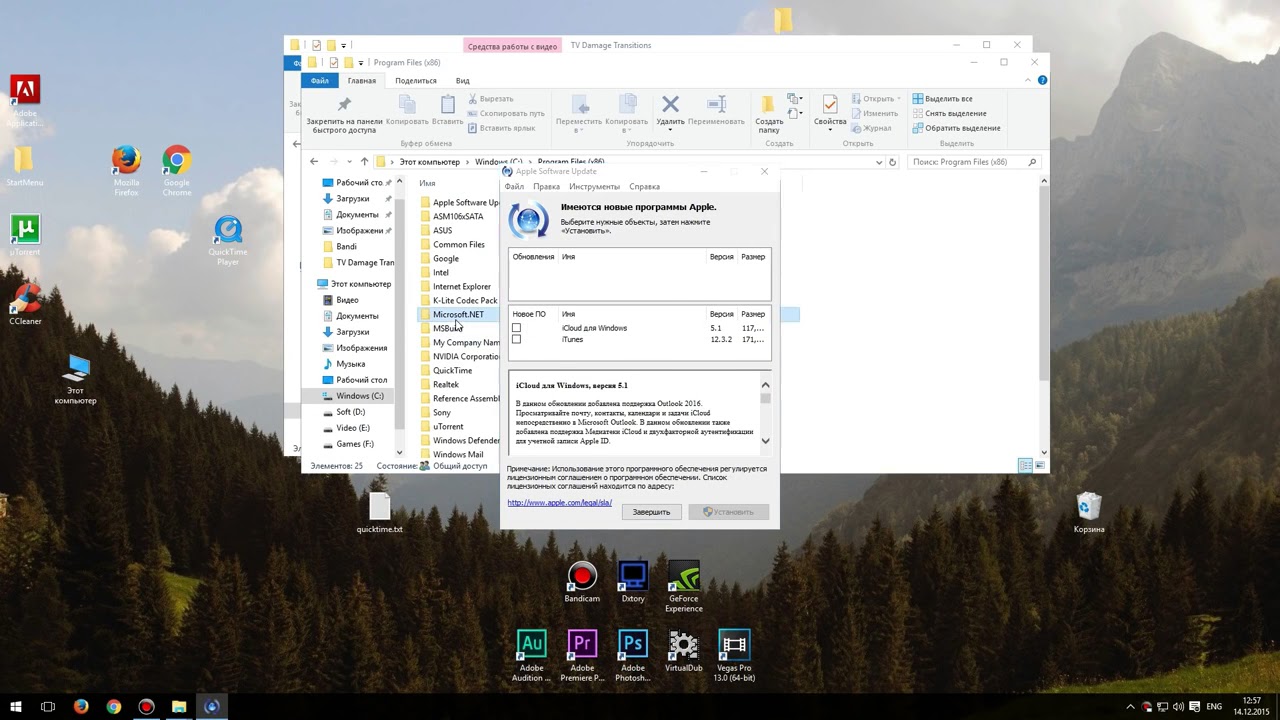Open the Удалить dropdown arrow

click(x=671, y=130)
